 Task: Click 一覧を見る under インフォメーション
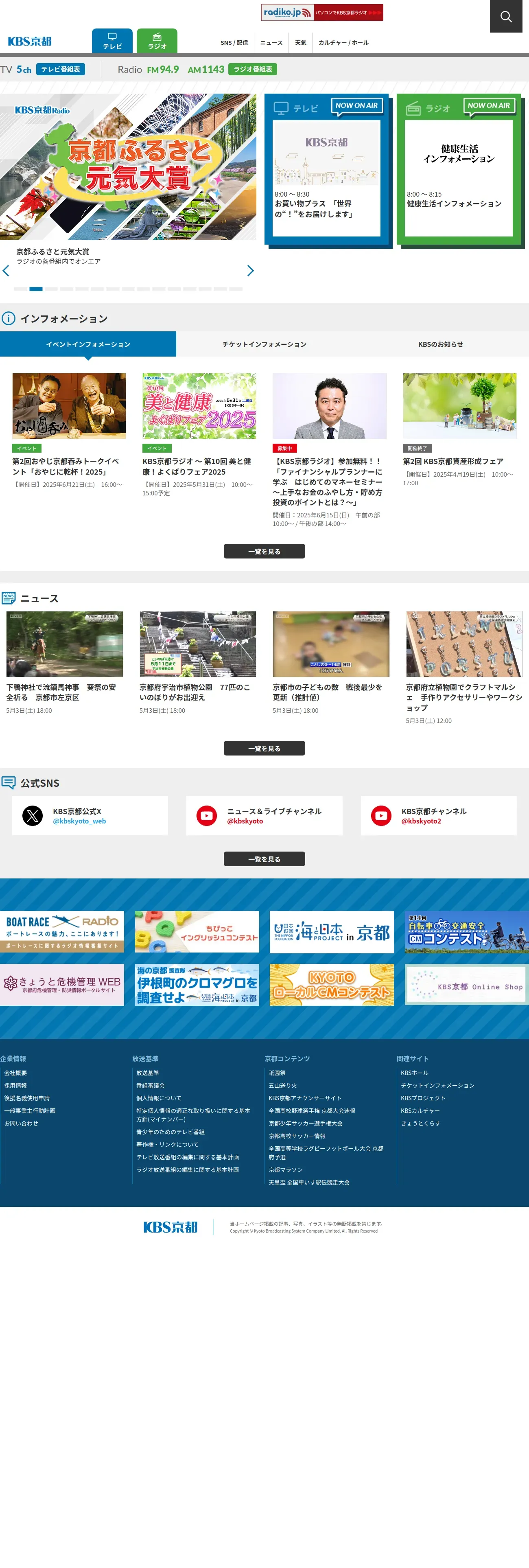pos(264,551)
